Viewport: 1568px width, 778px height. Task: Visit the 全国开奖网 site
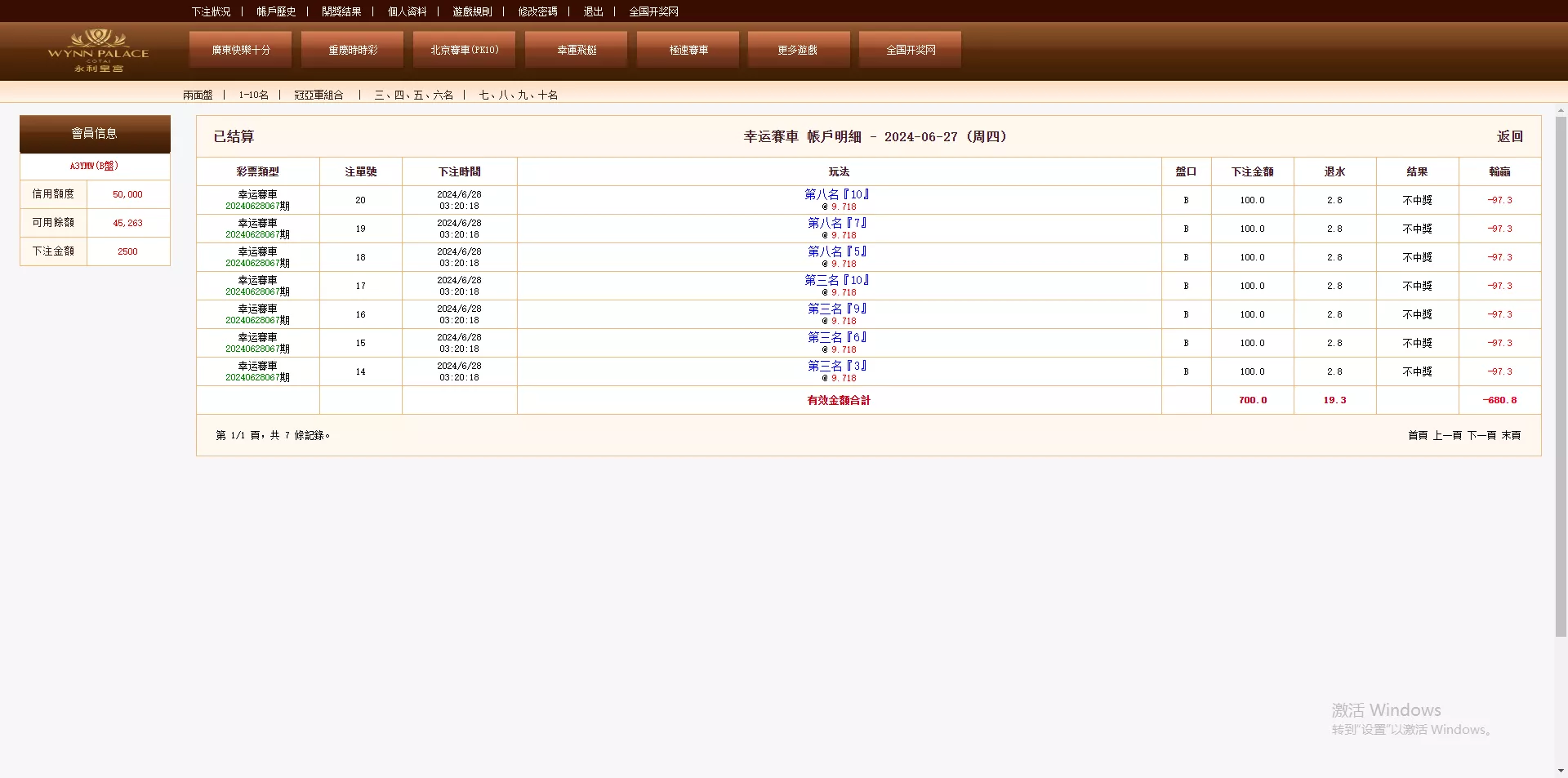[909, 49]
